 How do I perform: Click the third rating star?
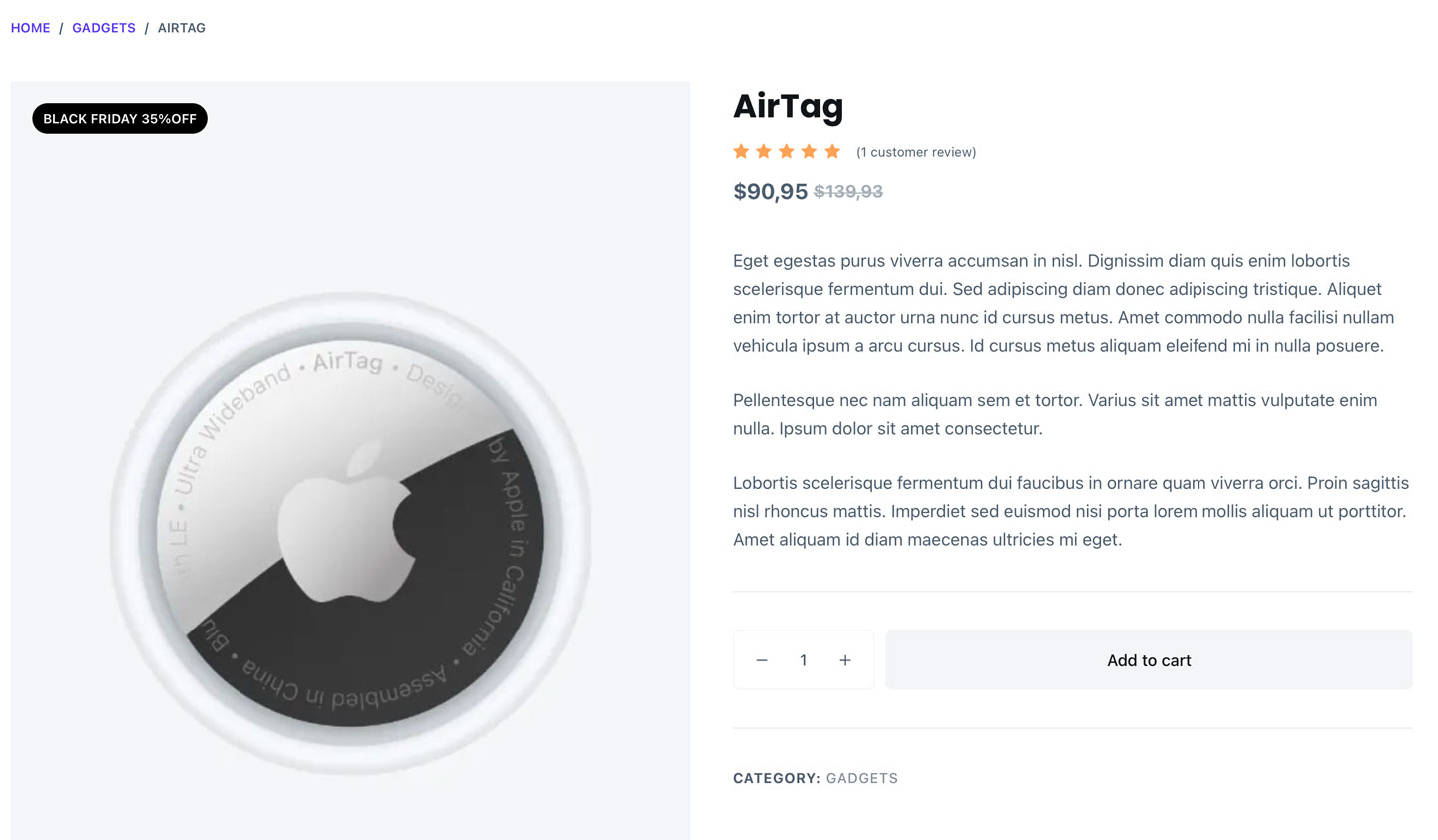pyautogui.click(x=786, y=152)
